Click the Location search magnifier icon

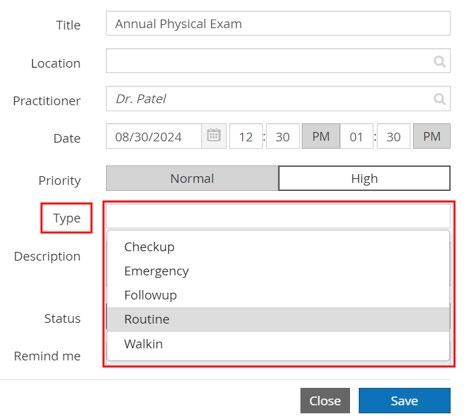(439, 61)
